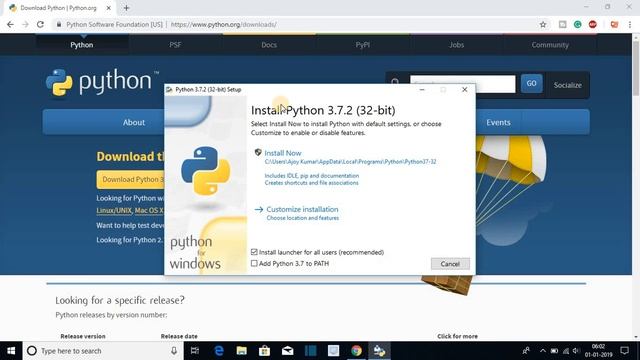
Task: Click the green Grammarly extension icon
Action: coord(578,24)
